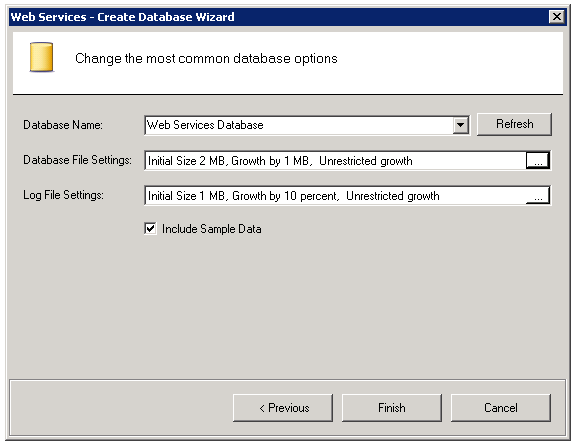575x445 pixels.
Task: Click the Include Sample Data label text
Action: tap(212, 229)
